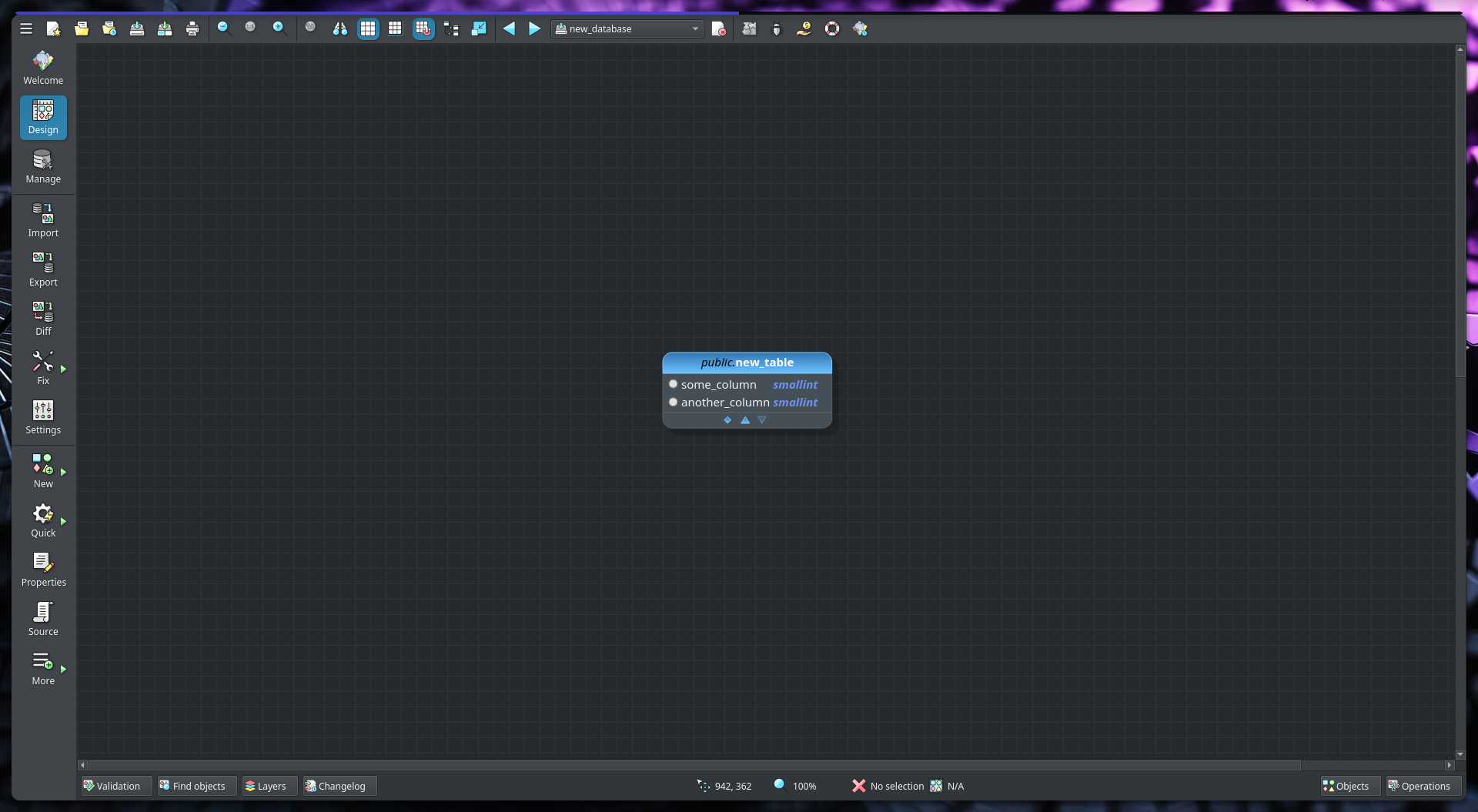Open the hamburger main menu

tap(26, 28)
